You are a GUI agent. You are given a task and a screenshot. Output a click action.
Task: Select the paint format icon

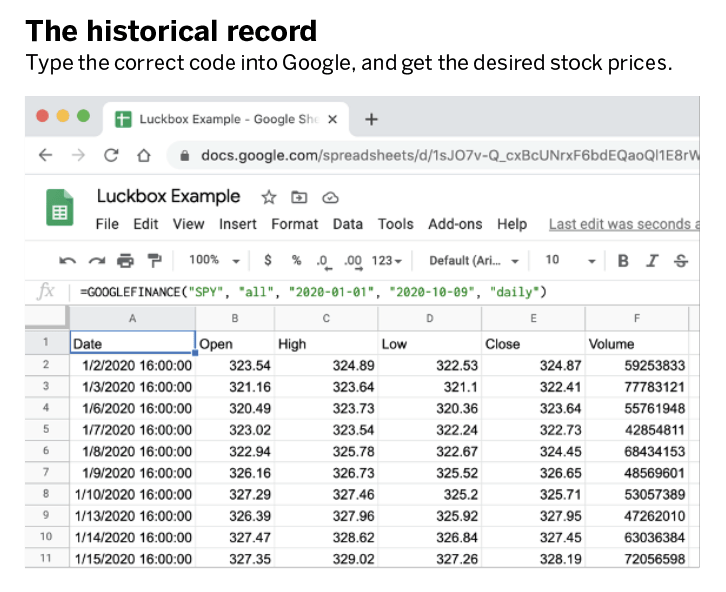(154, 261)
